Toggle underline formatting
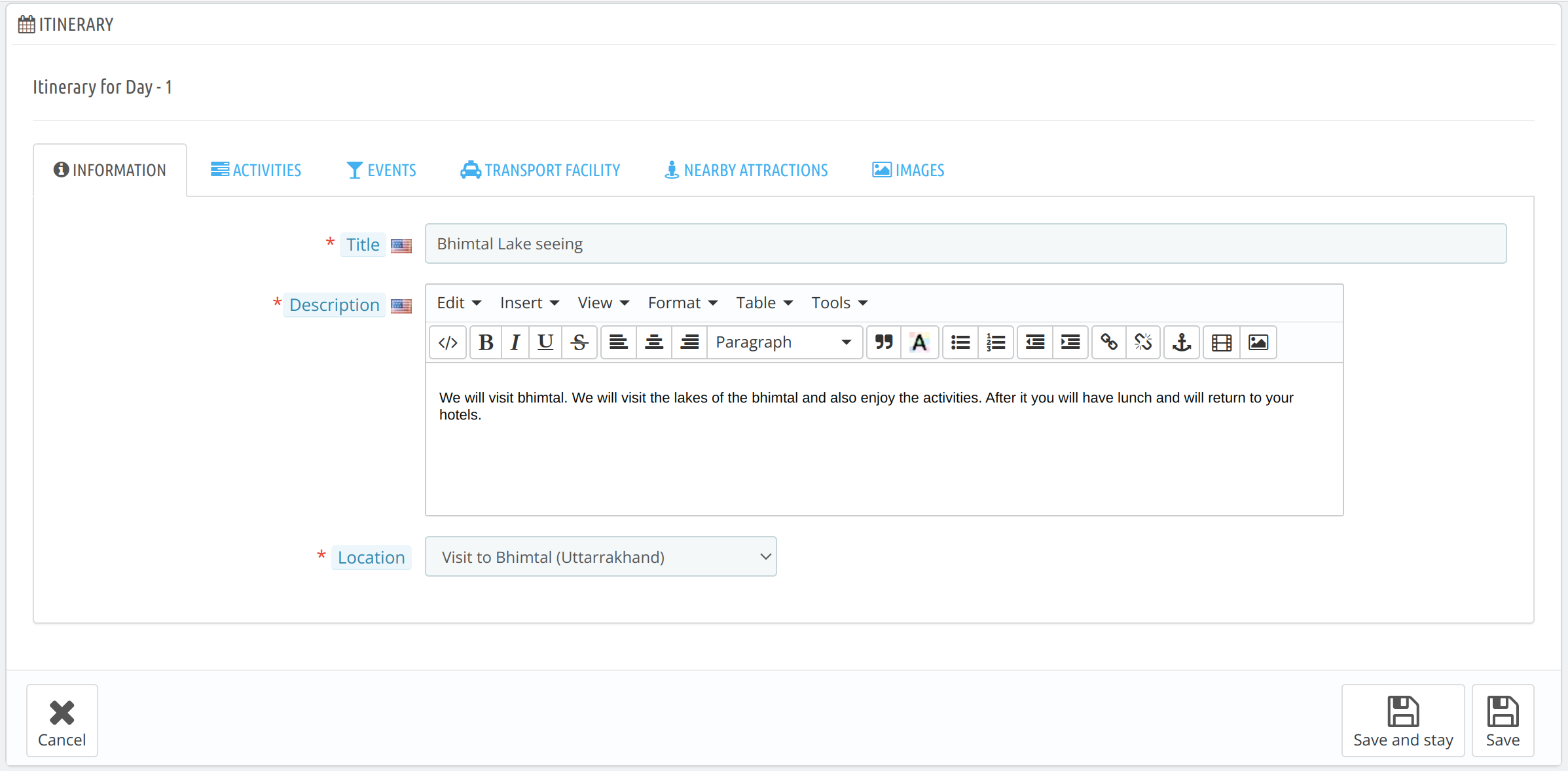Viewport: 1568px width, 771px height. 545,342
